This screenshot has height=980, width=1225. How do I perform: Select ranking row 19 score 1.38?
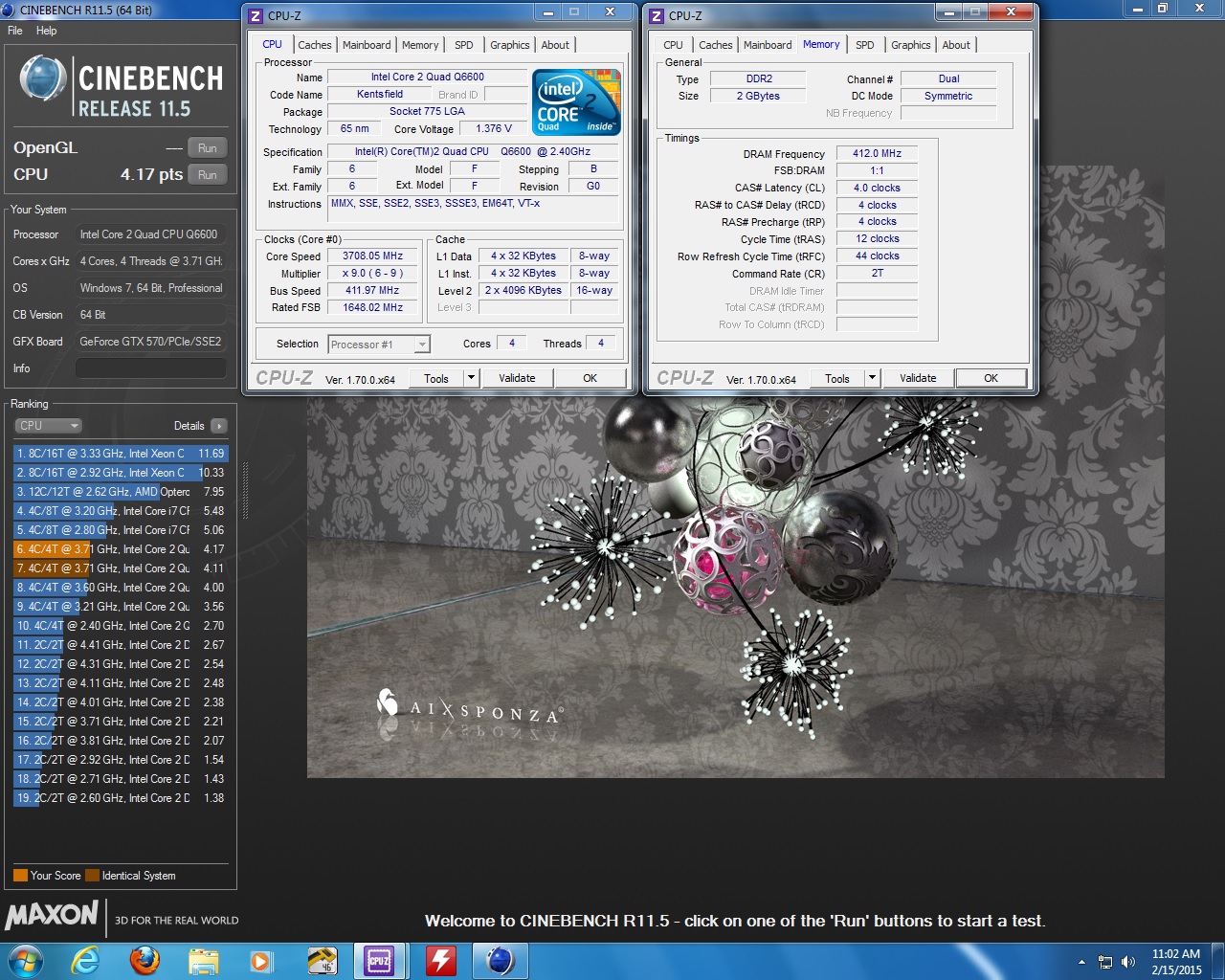coord(121,798)
